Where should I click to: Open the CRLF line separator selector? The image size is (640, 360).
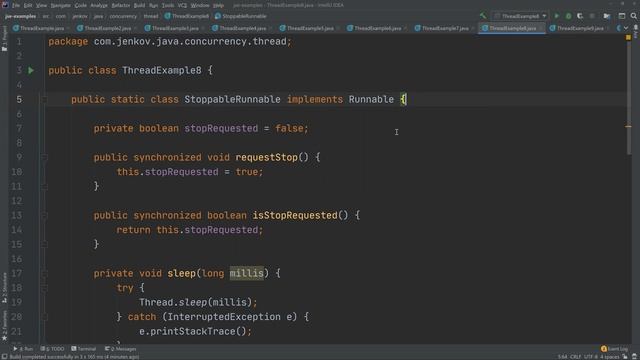coord(576,357)
